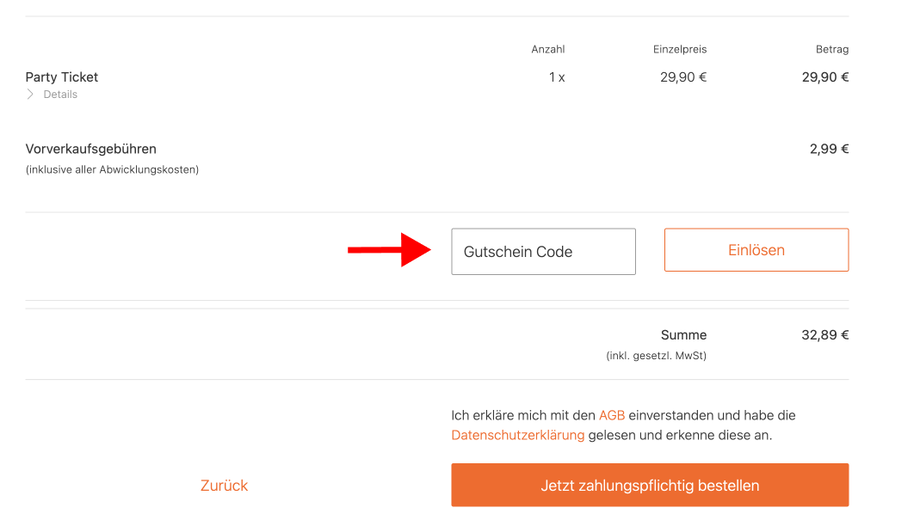This screenshot has width=920, height=526.
Task: Click the Anzahl column header
Action: [548, 49]
